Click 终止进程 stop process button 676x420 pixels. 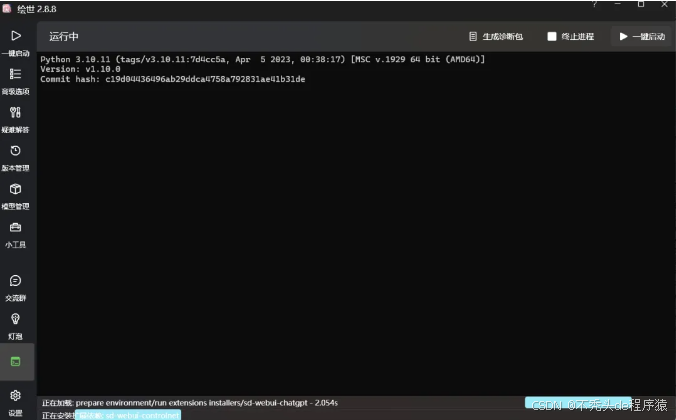tap(570, 37)
